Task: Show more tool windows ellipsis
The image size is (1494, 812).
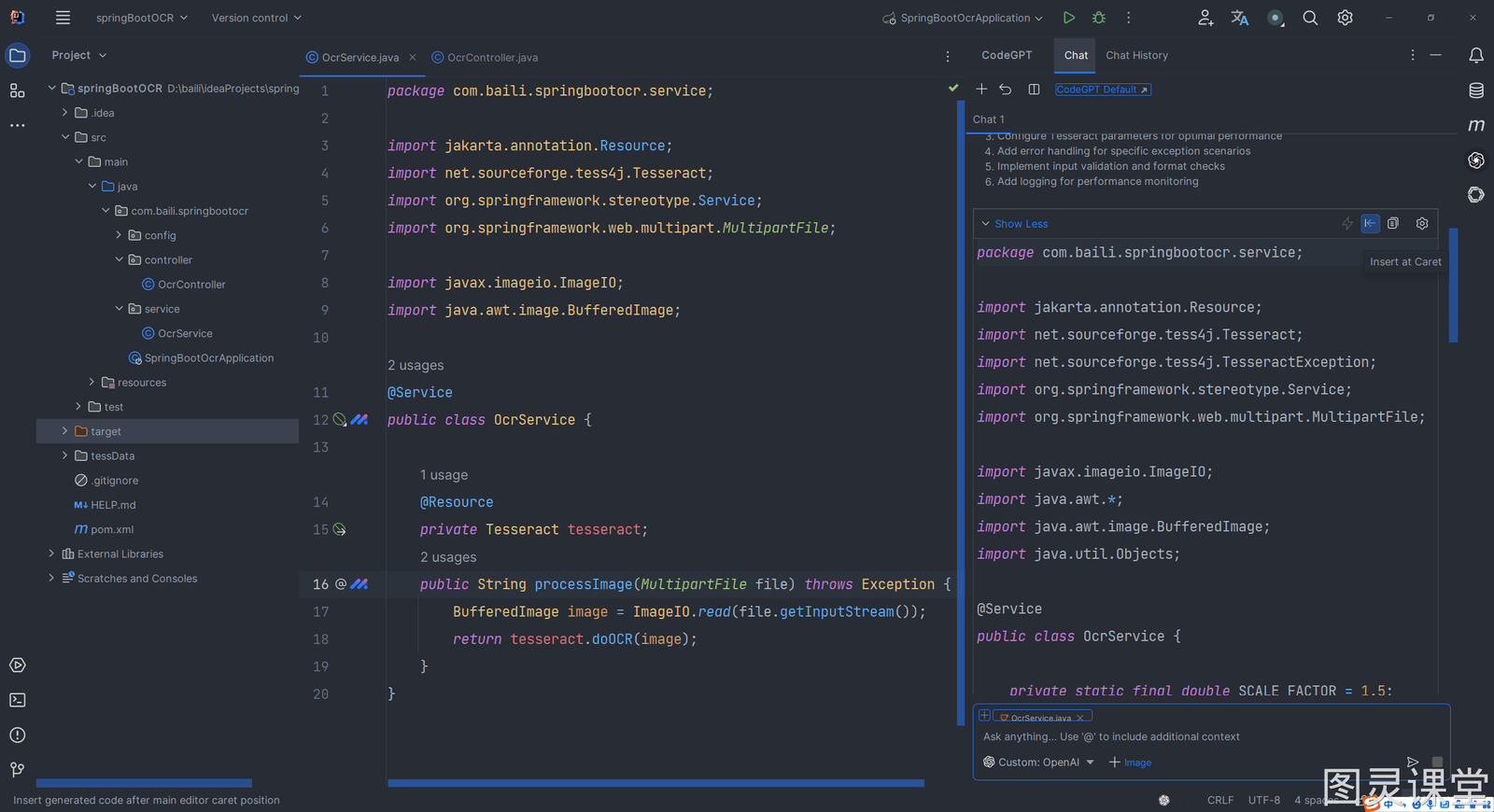Action: [17, 125]
